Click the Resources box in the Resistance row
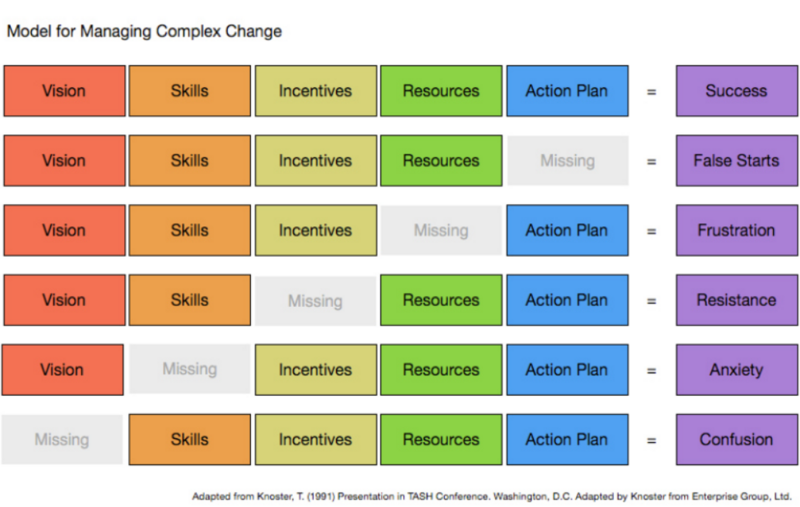This screenshot has height=507, width=800. point(441,300)
